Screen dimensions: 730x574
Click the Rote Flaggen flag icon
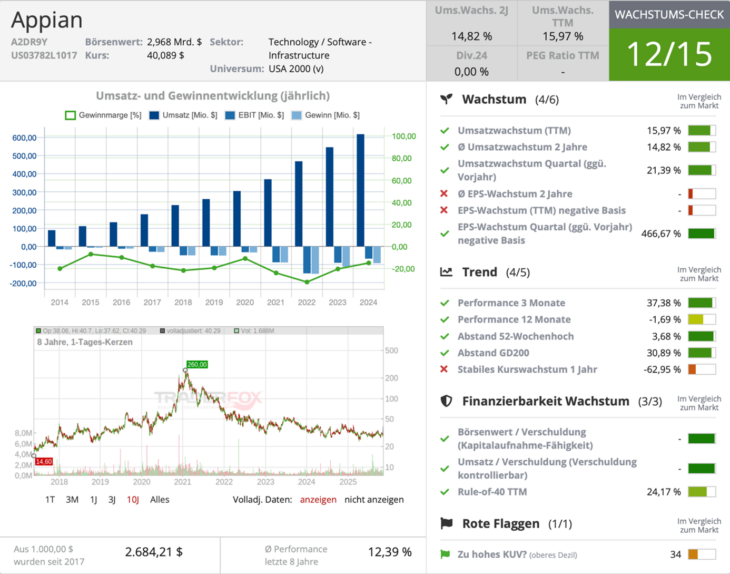coord(448,524)
